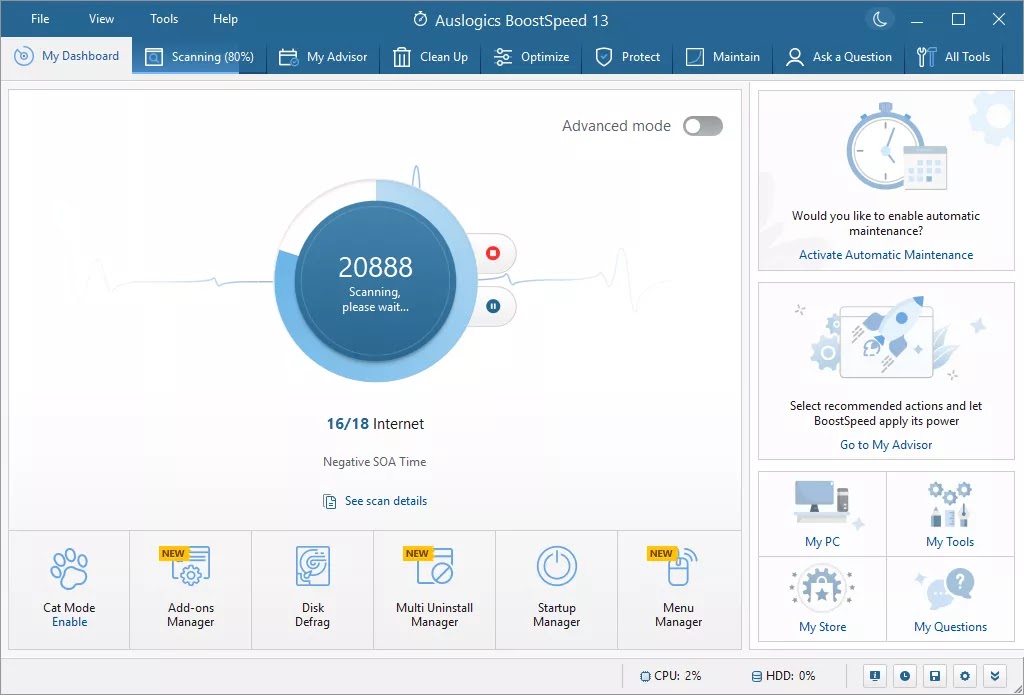Open the File menu
1024x695 pixels.
(40, 19)
